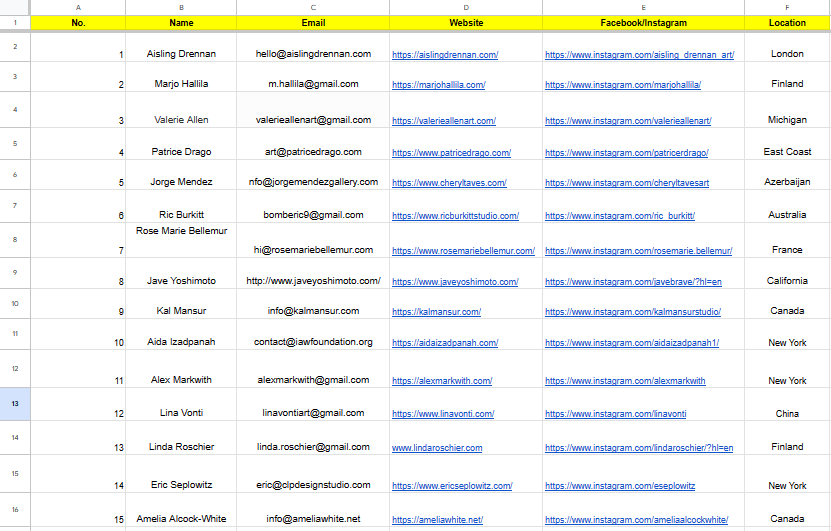Select column E header

pyautogui.click(x=643, y=7)
